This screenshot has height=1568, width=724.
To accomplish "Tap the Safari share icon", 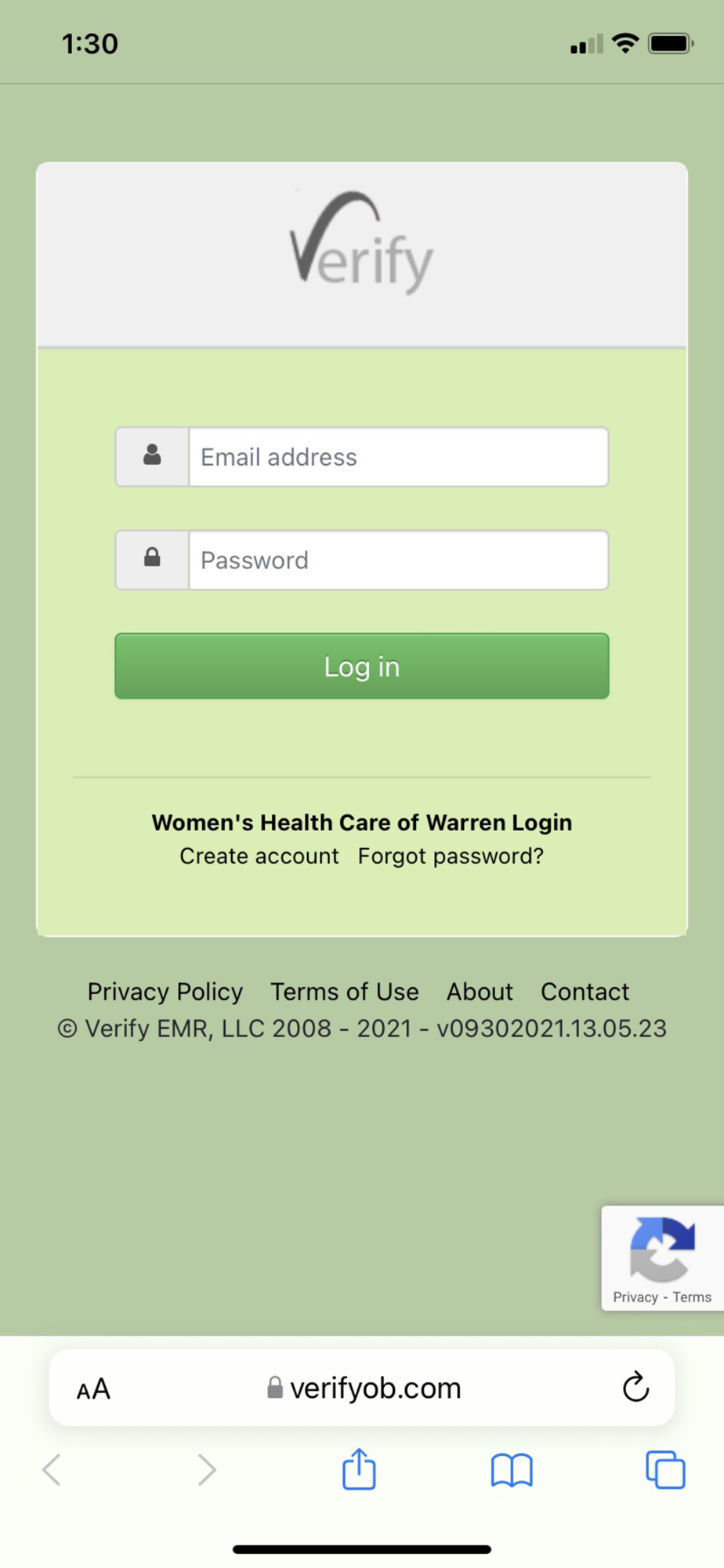I will (x=359, y=1468).
